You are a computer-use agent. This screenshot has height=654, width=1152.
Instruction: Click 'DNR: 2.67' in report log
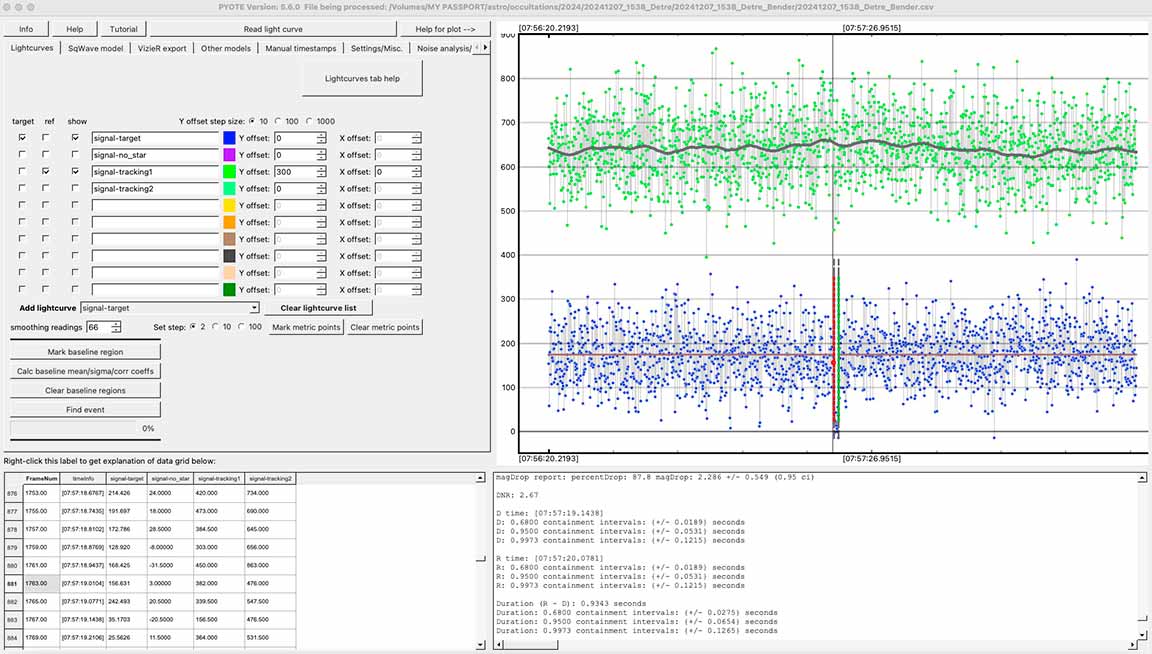[x=517, y=495]
